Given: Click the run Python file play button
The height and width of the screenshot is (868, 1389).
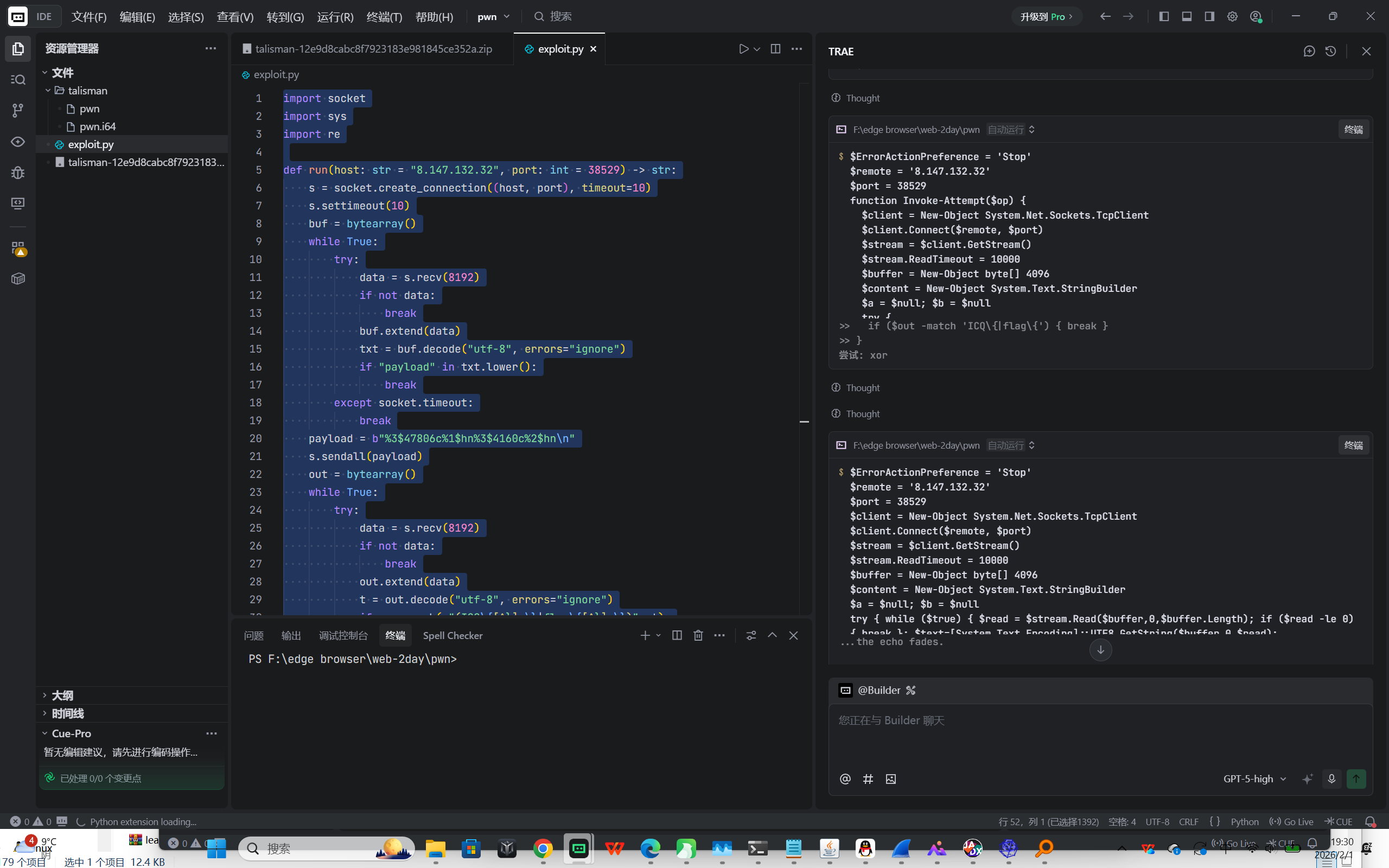Looking at the screenshot, I should [743, 49].
